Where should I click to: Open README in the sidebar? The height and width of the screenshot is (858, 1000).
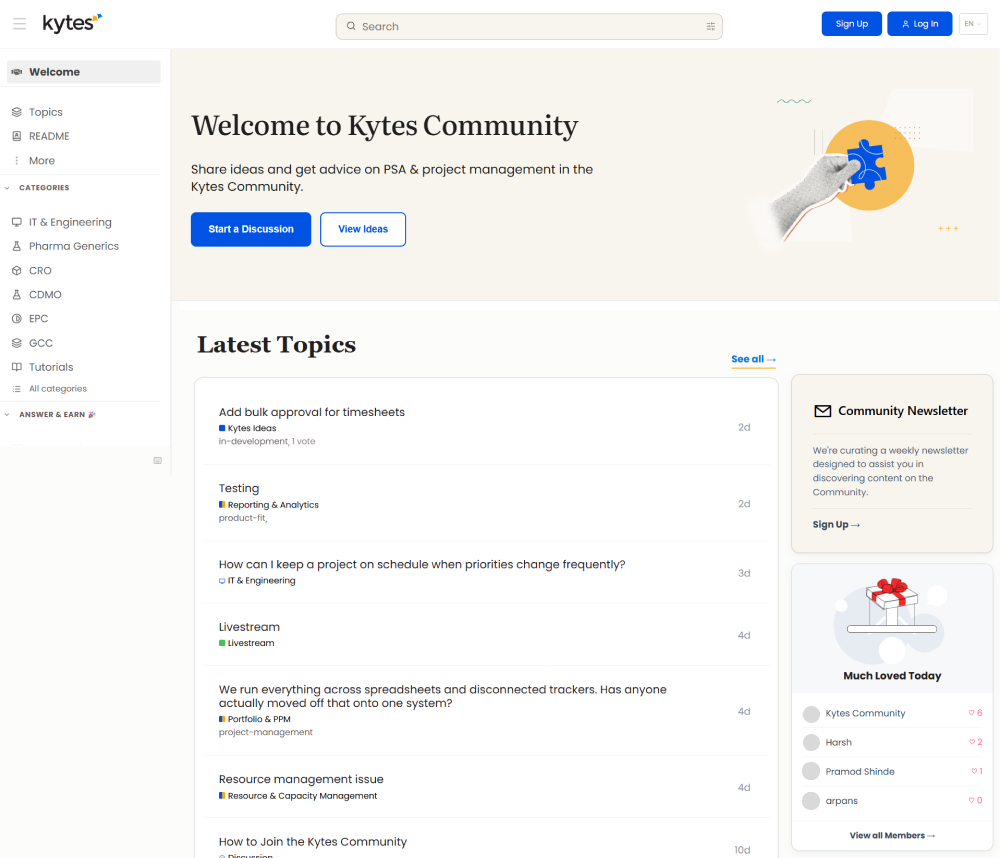pyautogui.click(x=49, y=137)
